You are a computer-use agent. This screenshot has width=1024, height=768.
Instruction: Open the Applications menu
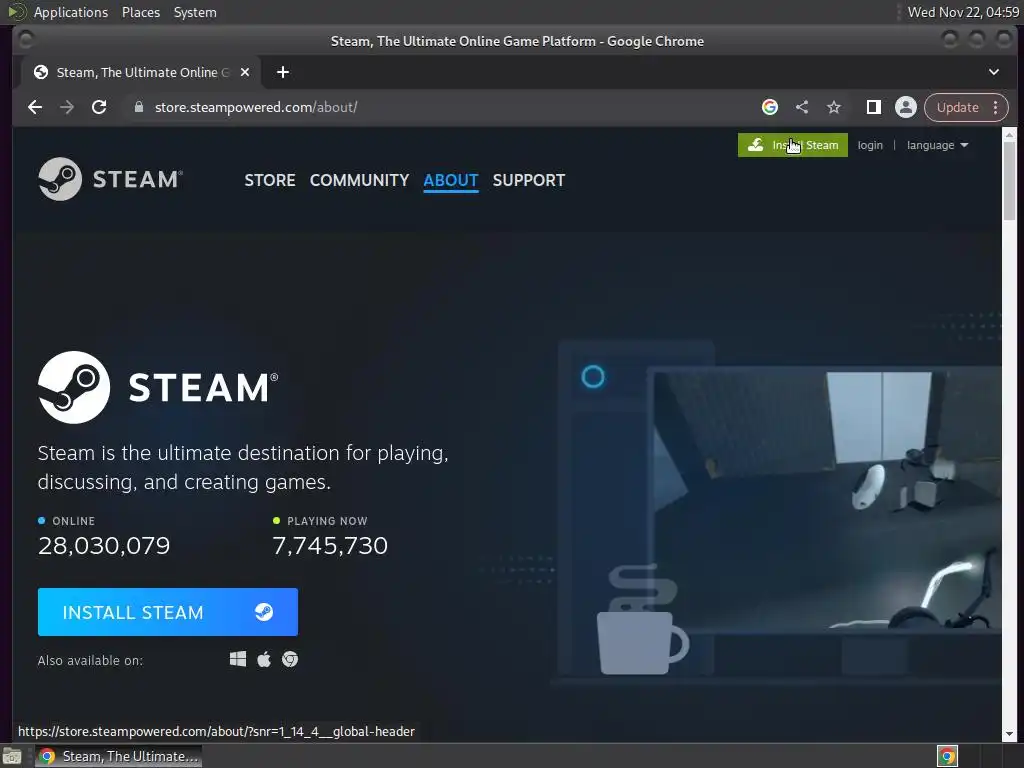[71, 12]
